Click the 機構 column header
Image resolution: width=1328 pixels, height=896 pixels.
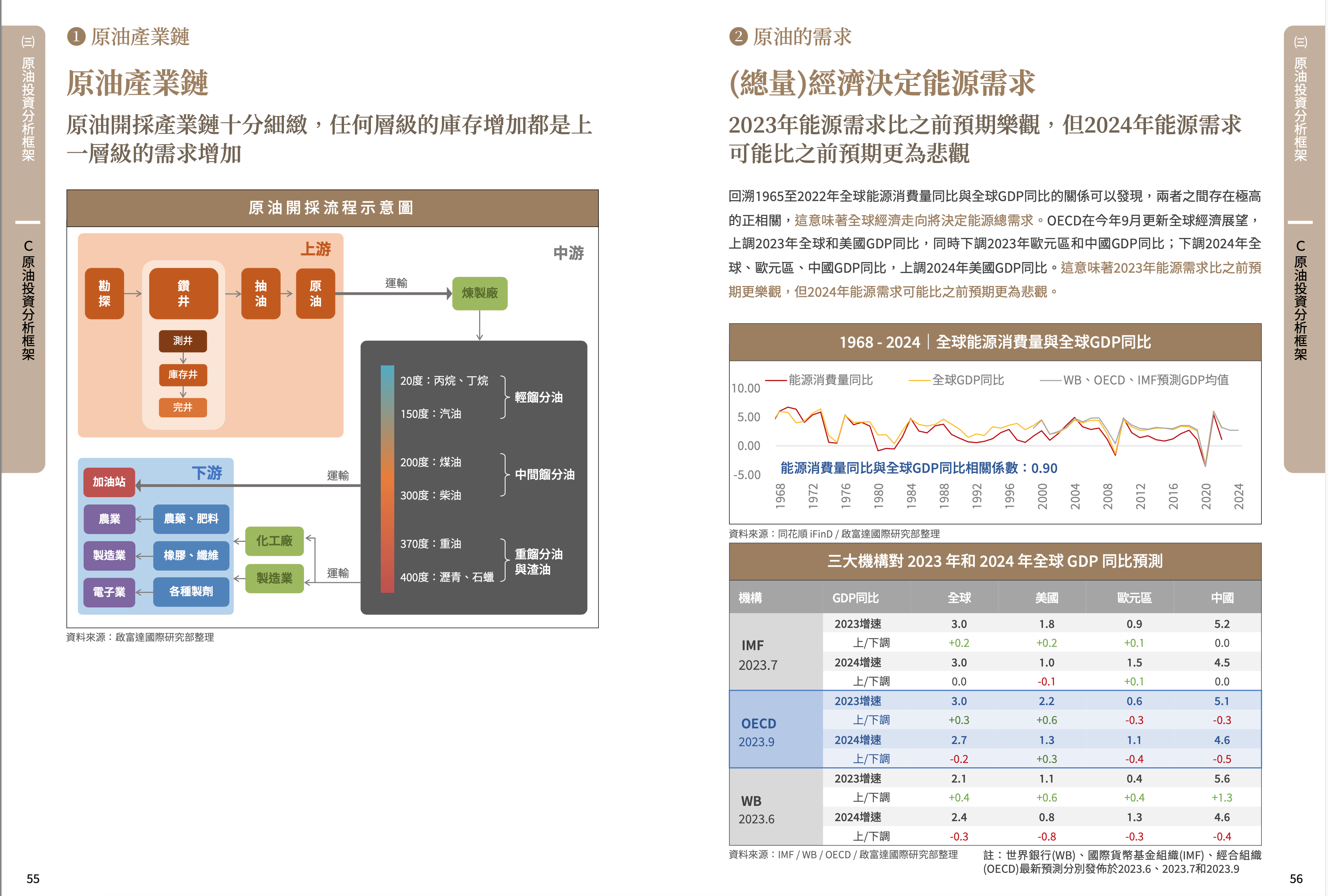pos(750,598)
